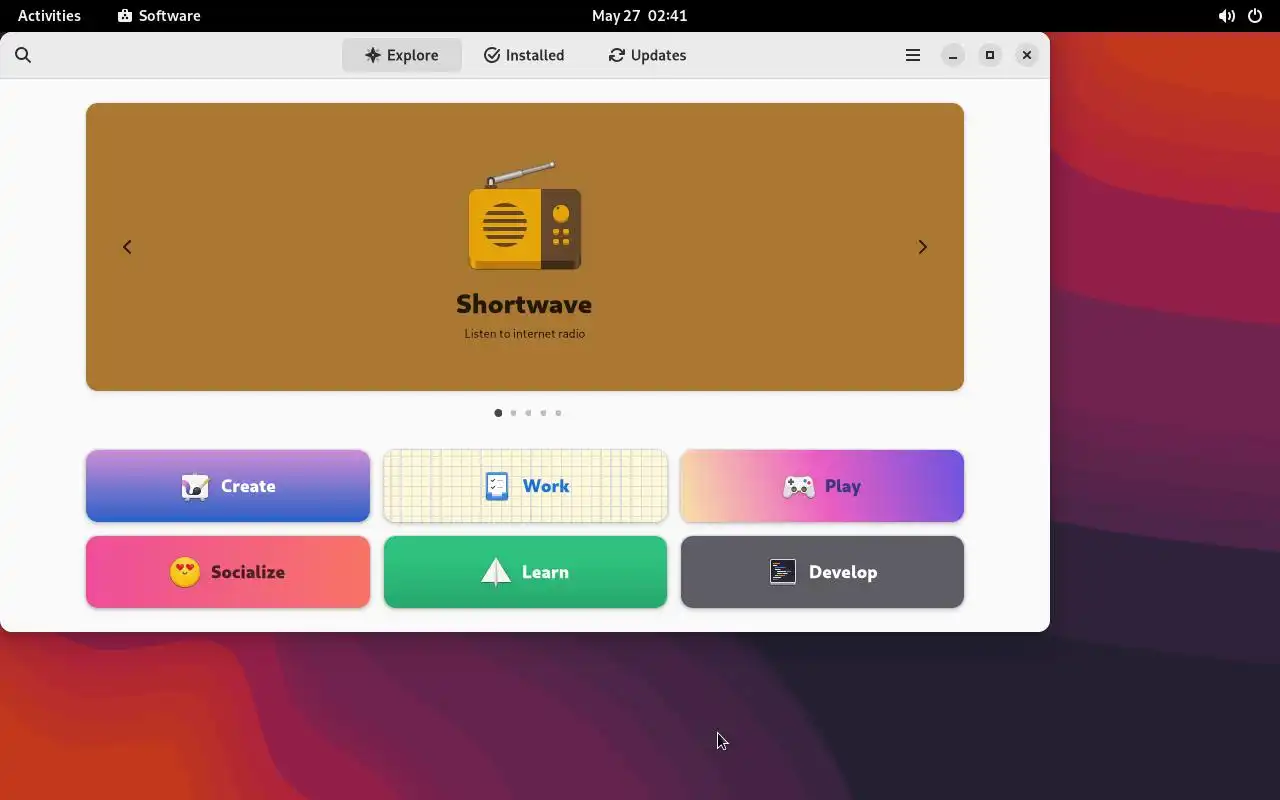This screenshot has width=1280, height=800.
Task: Minimize the Software window
Action: pos(953,55)
